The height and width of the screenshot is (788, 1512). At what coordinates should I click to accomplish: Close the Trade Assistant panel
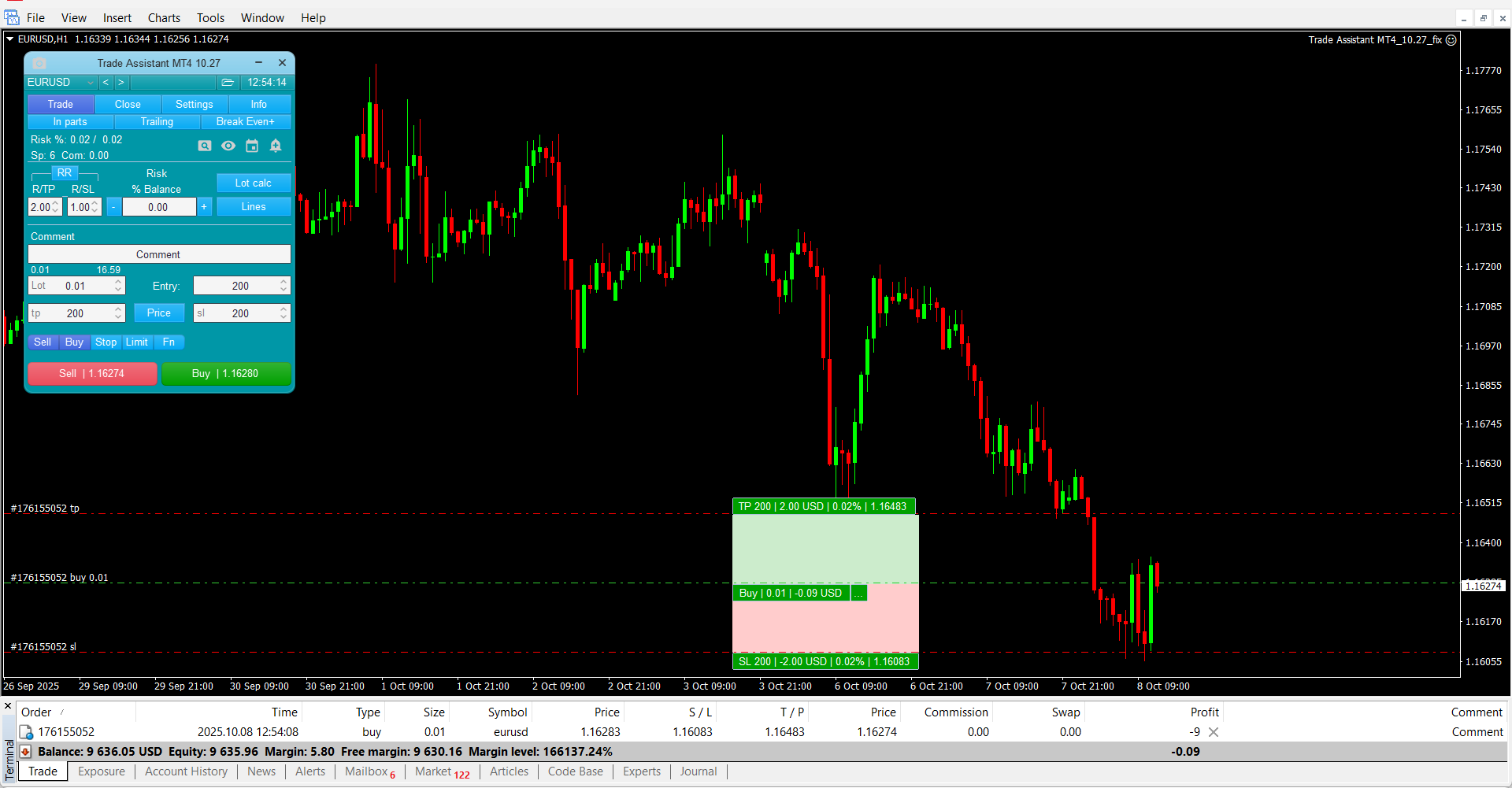[282, 63]
